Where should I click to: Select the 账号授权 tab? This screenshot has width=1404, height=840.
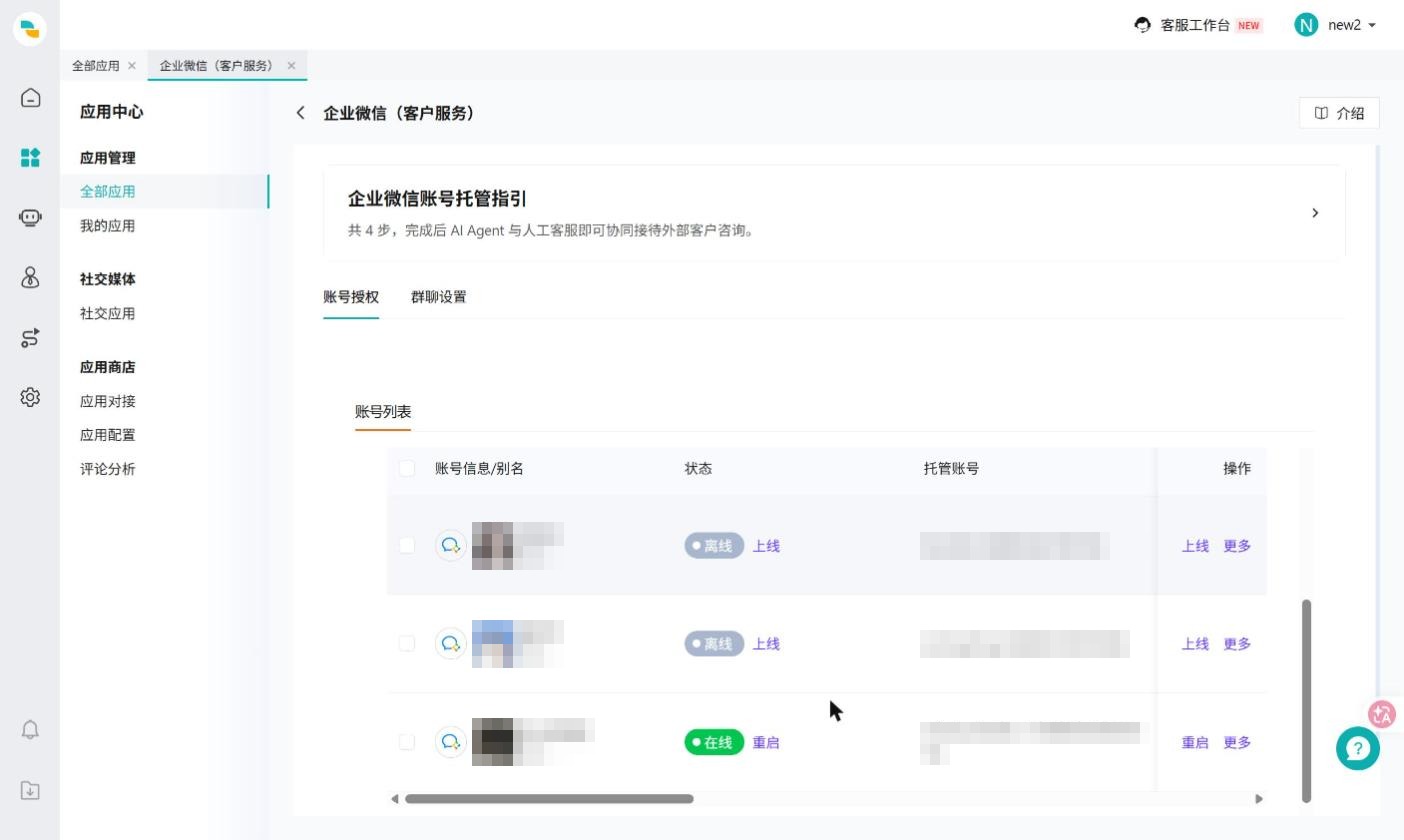tap(351, 297)
